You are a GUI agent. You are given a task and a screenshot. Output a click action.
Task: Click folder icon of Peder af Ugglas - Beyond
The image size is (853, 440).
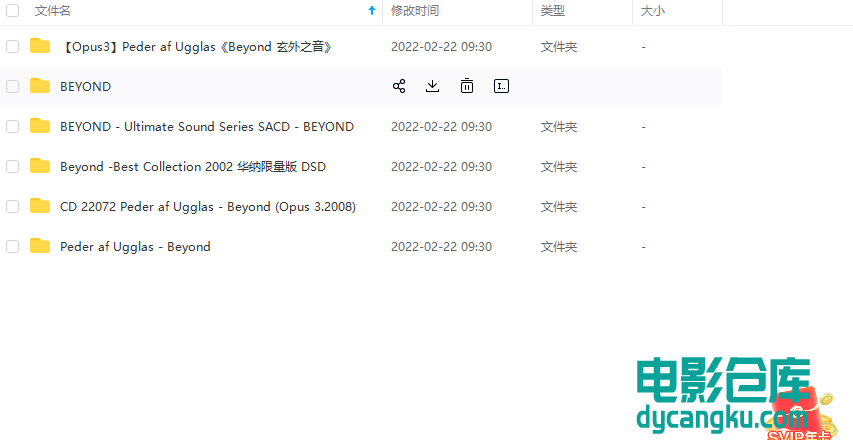(x=40, y=246)
